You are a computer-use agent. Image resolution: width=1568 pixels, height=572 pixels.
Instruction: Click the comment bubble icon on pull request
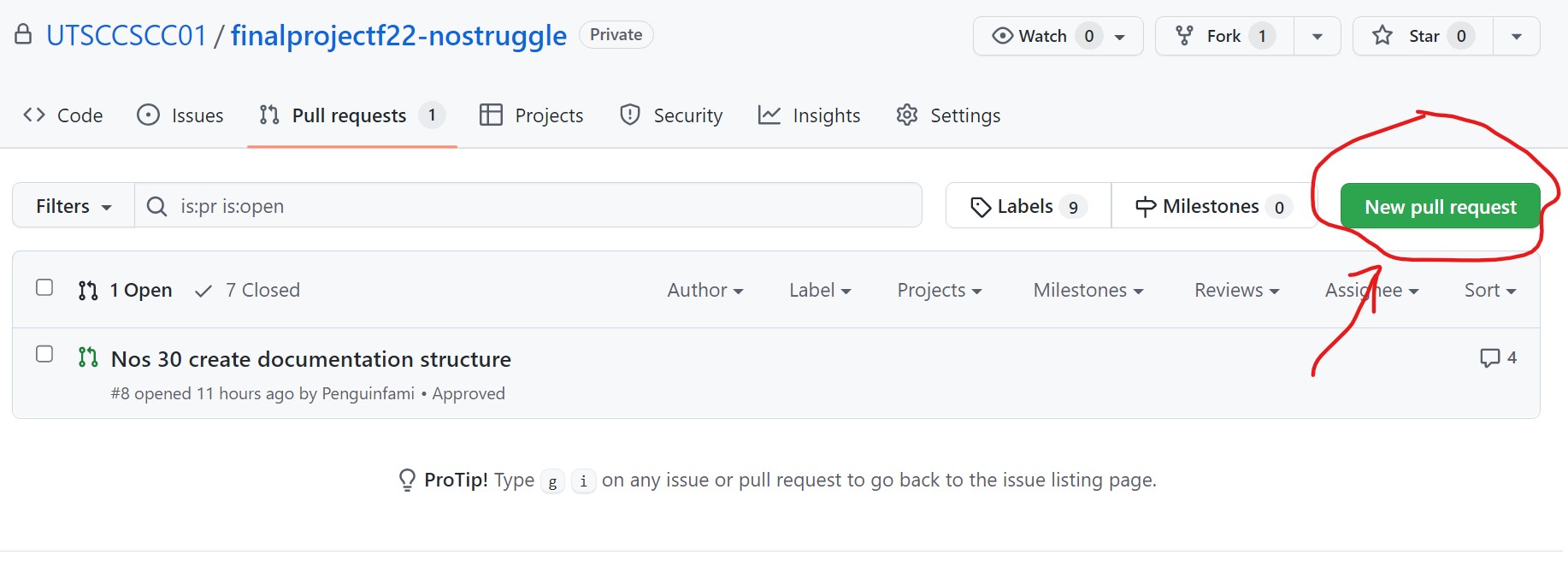click(x=1489, y=358)
